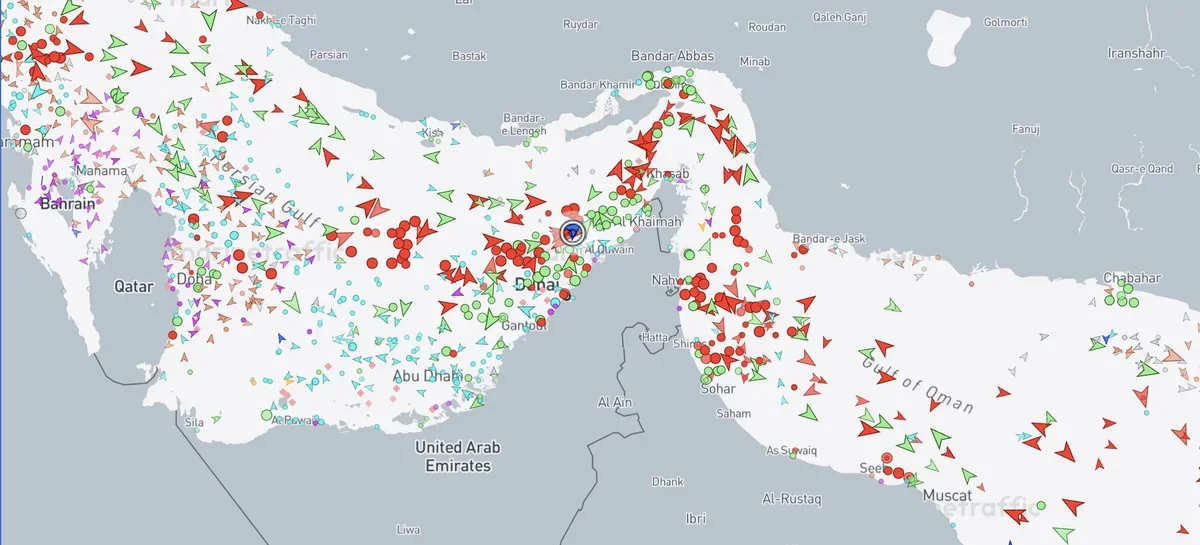Click the United Arab Emirates label
The image size is (1200, 545).
pos(458,456)
